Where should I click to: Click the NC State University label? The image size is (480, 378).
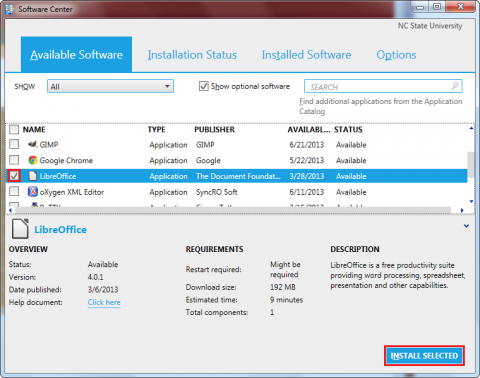430,26
